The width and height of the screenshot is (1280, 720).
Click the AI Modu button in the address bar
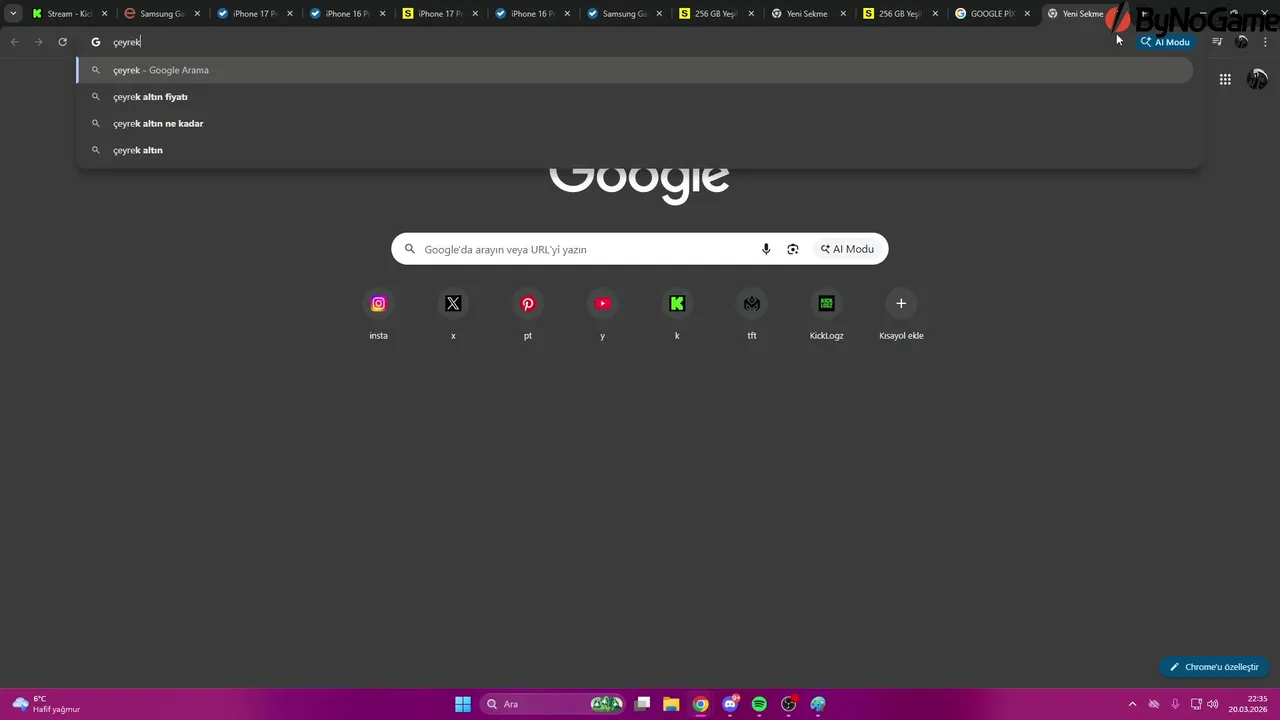click(x=1165, y=42)
